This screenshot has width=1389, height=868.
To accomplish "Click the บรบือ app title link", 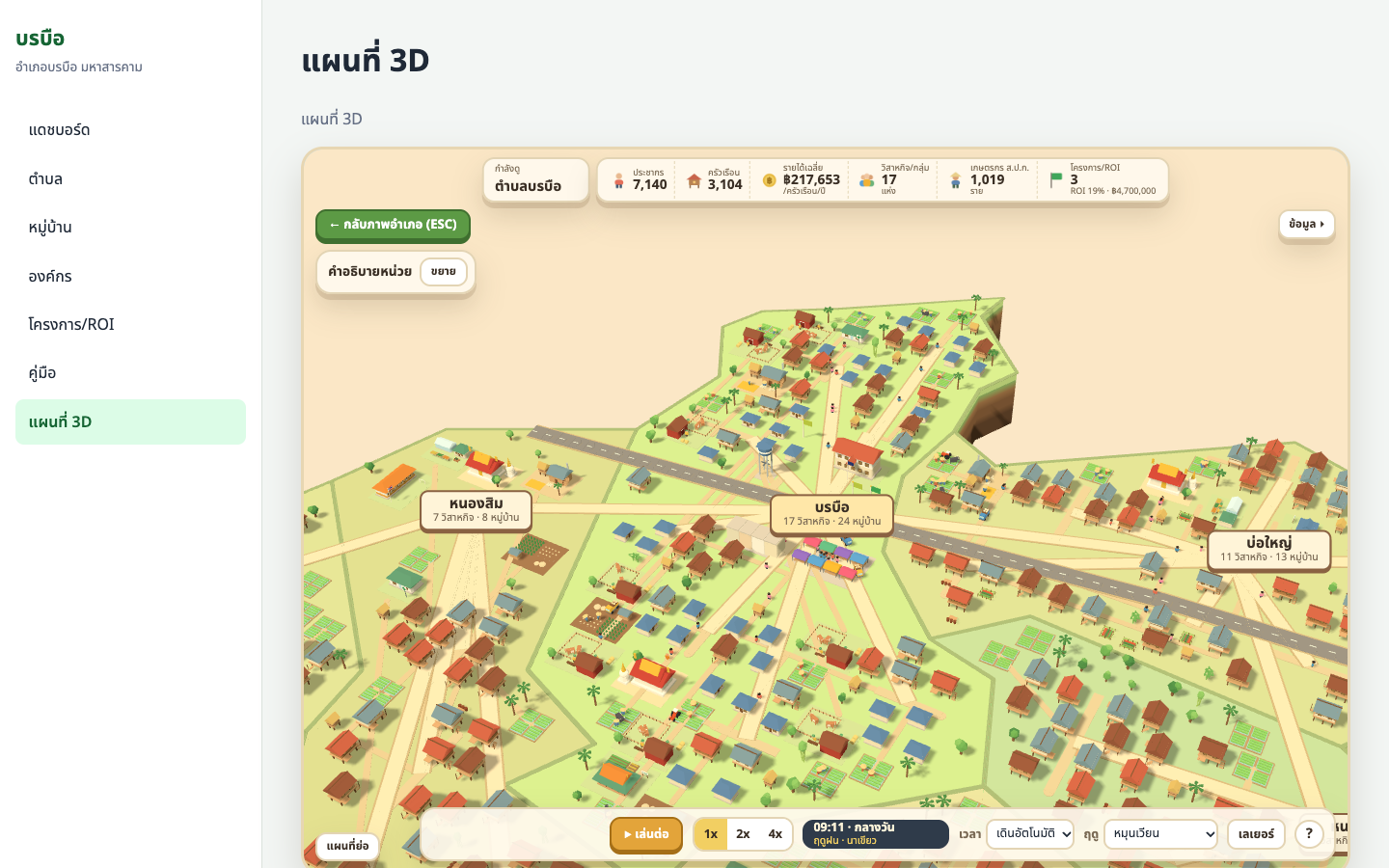I will [x=41, y=39].
